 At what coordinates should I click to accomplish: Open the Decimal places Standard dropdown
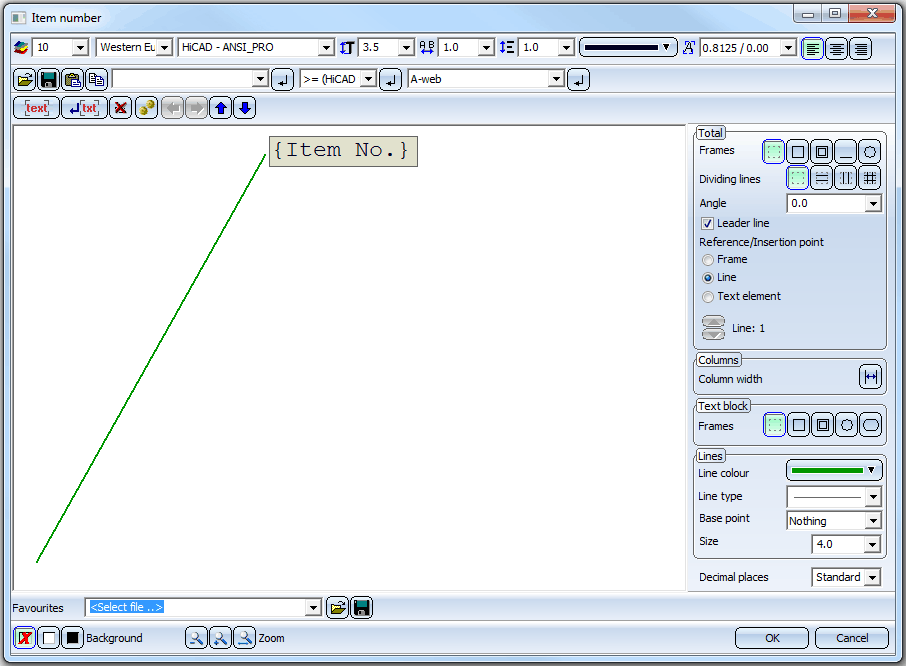[x=873, y=578]
